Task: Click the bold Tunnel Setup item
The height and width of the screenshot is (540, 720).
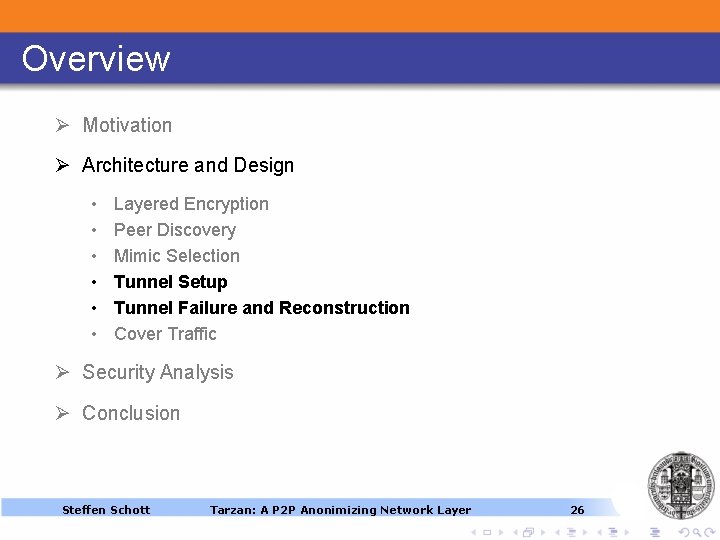Action: click(170, 282)
